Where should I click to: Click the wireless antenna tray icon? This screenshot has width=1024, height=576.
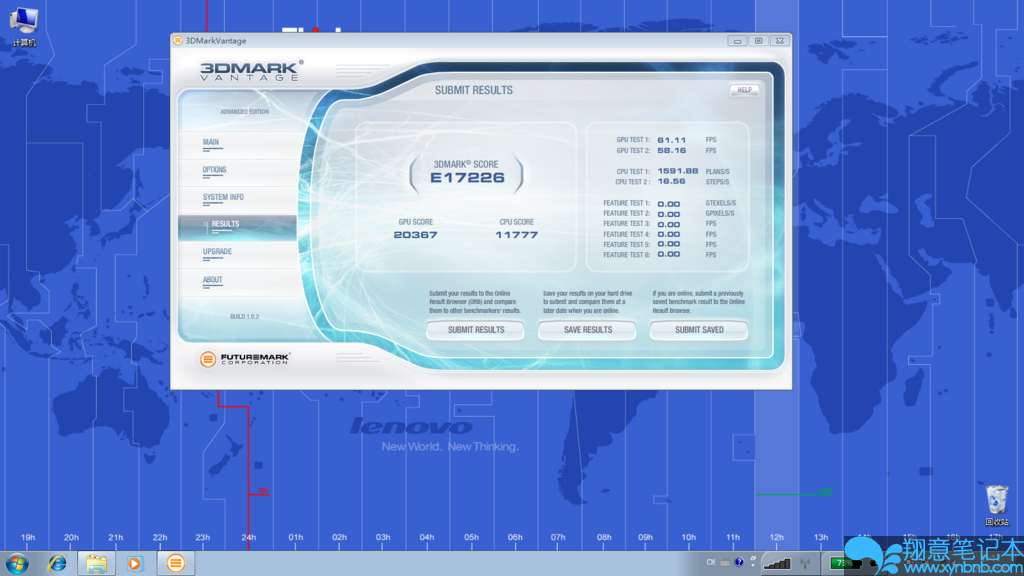click(x=805, y=563)
